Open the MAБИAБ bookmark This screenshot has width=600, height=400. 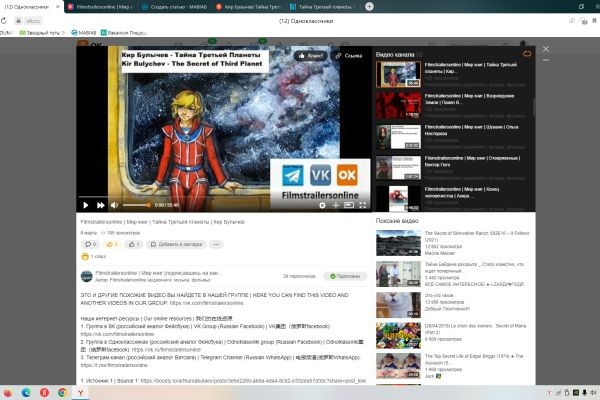pyautogui.click(x=83, y=33)
